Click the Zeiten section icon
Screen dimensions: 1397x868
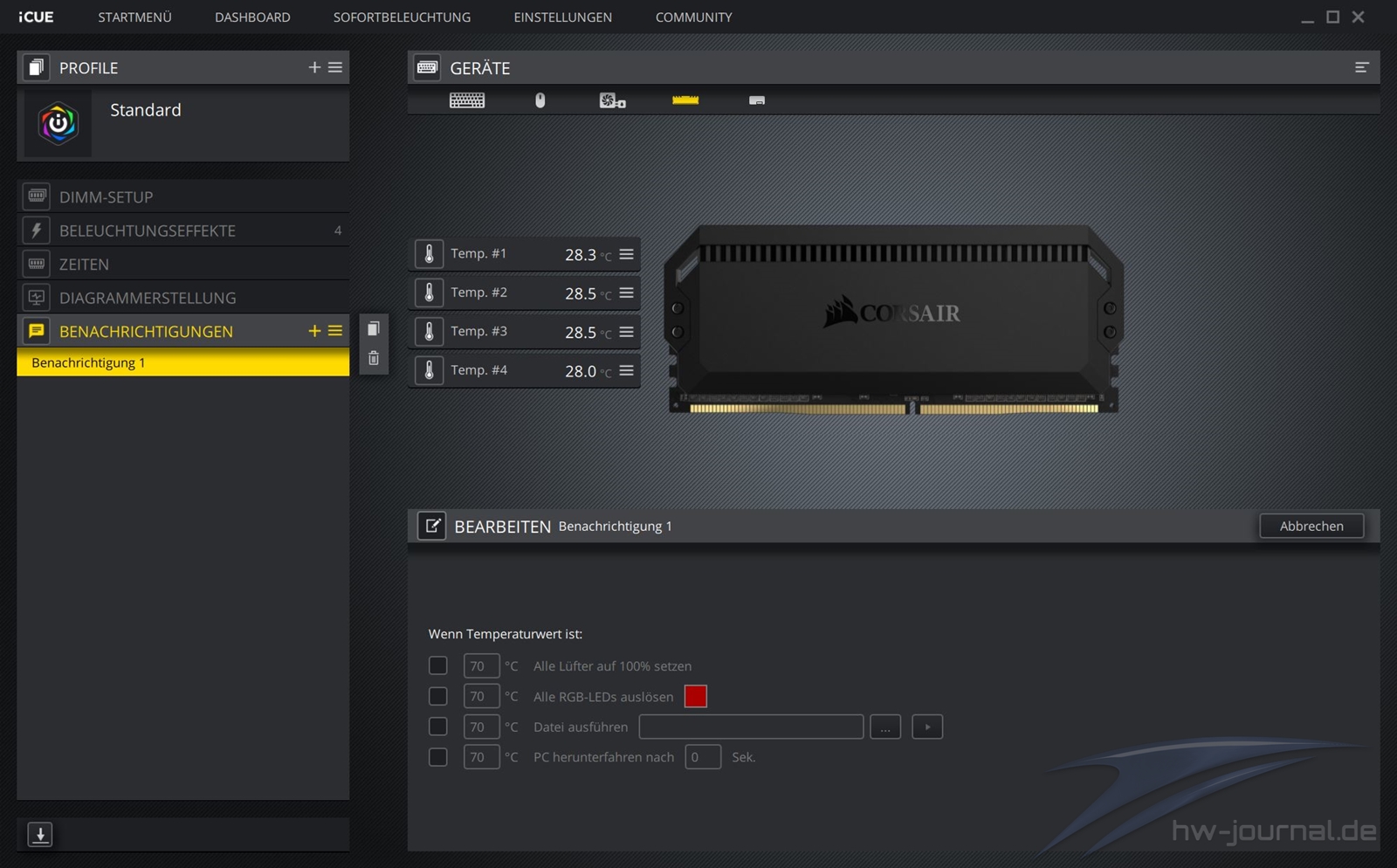(37, 264)
